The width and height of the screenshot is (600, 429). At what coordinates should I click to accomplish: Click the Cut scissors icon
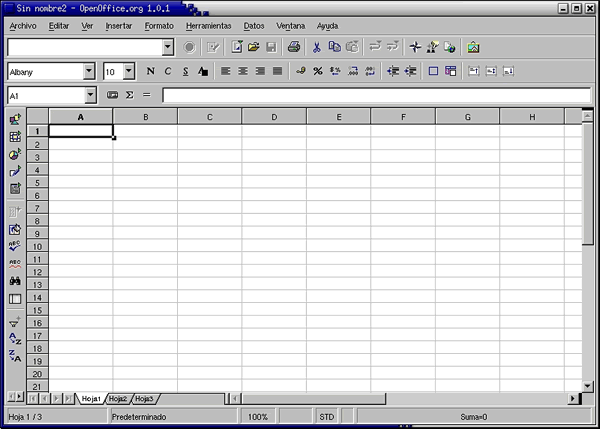coord(317,47)
